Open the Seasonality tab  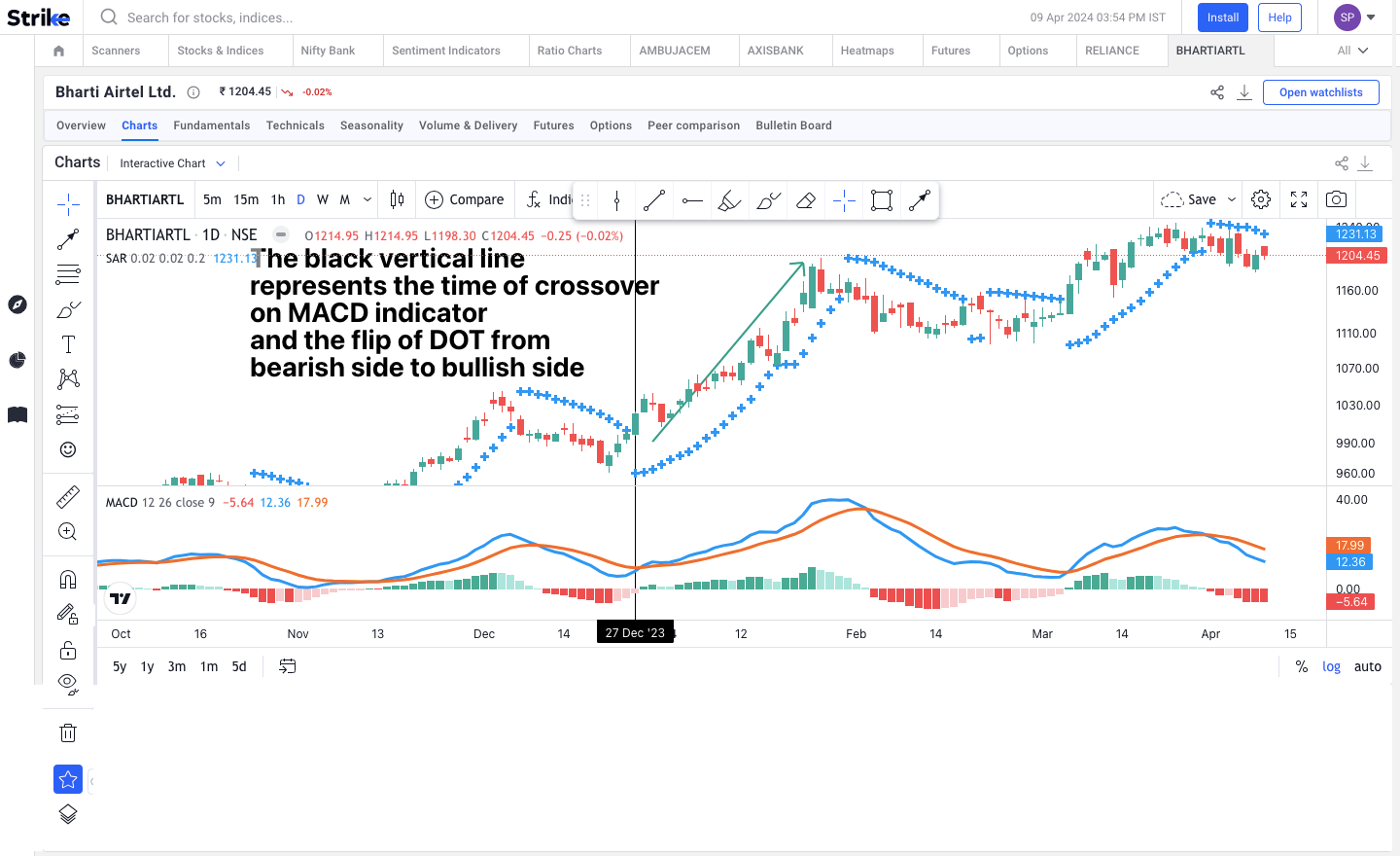(371, 125)
